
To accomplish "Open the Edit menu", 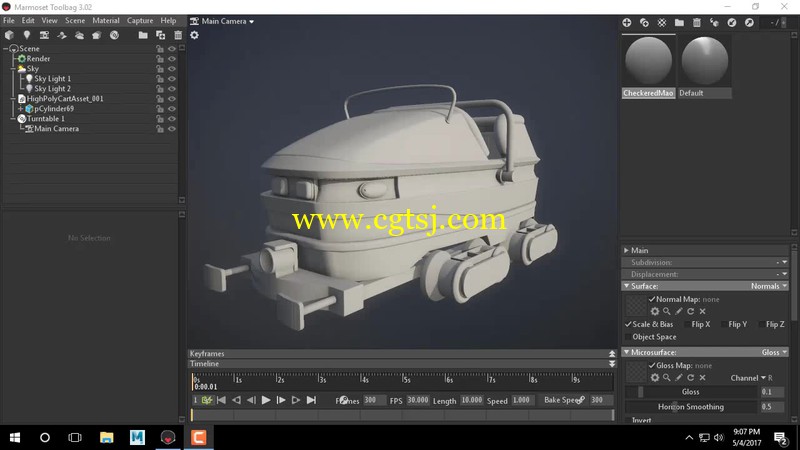I will 28,20.
